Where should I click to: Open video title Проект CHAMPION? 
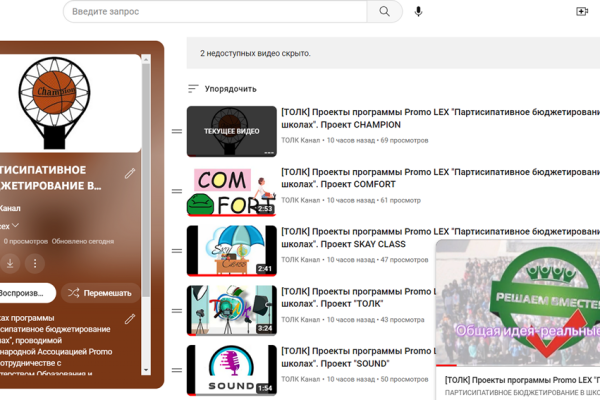coord(440,118)
